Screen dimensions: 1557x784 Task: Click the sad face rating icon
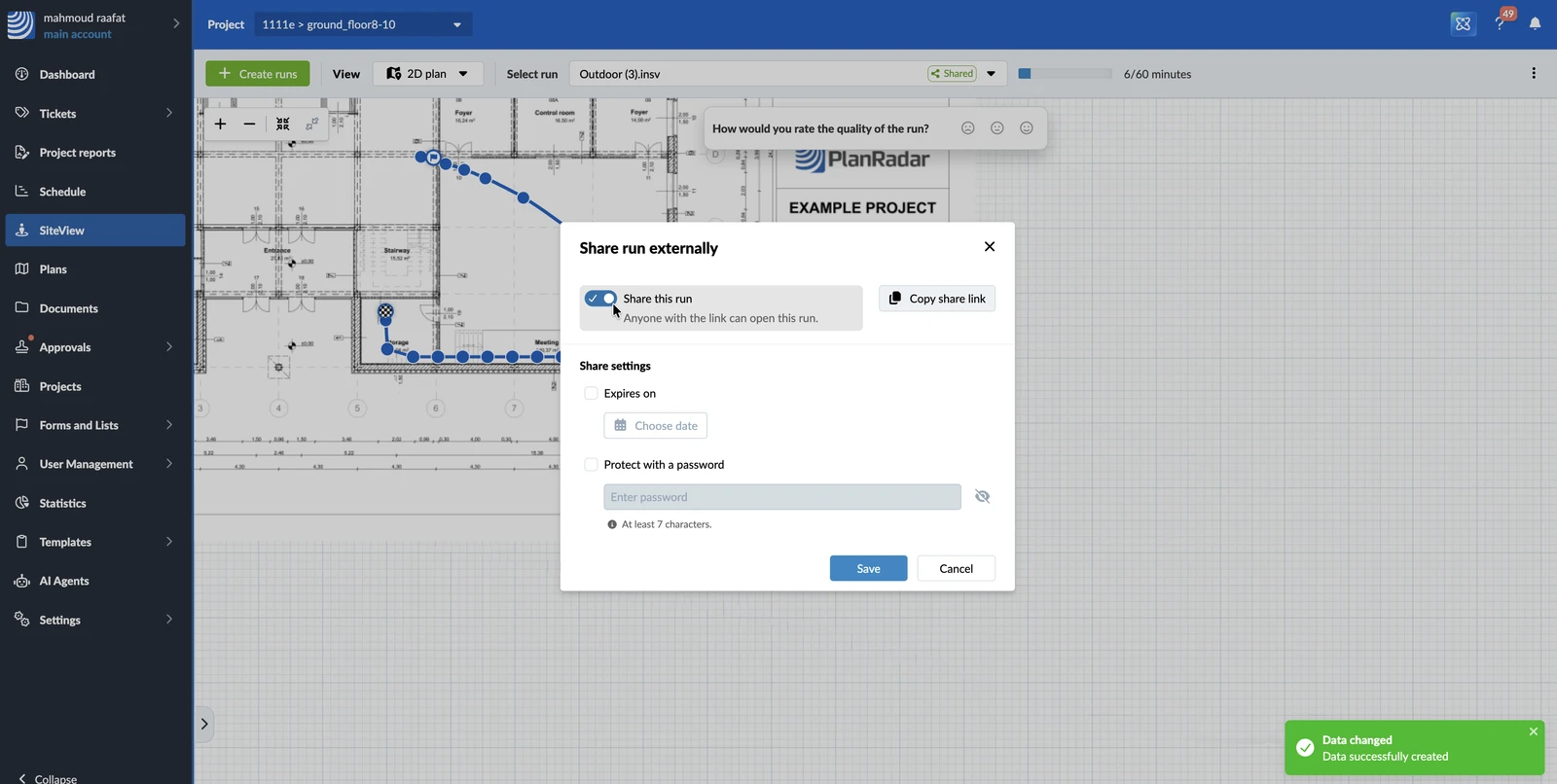[968, 128]
